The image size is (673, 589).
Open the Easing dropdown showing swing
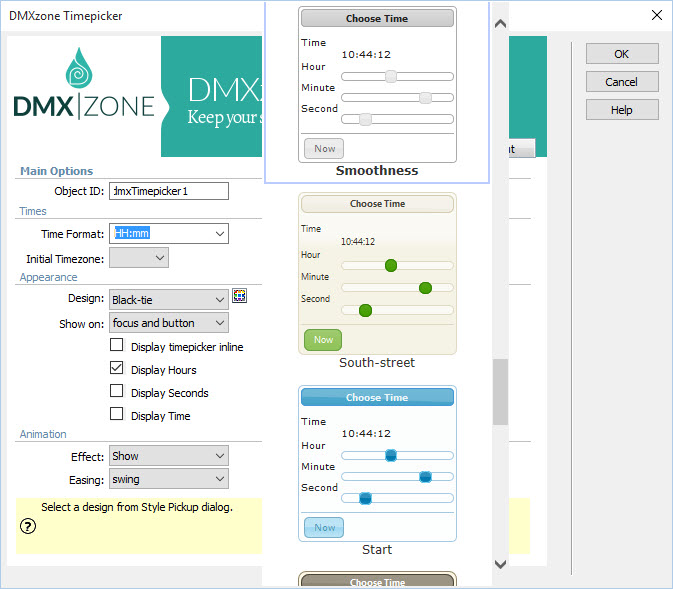coord(169,479)
